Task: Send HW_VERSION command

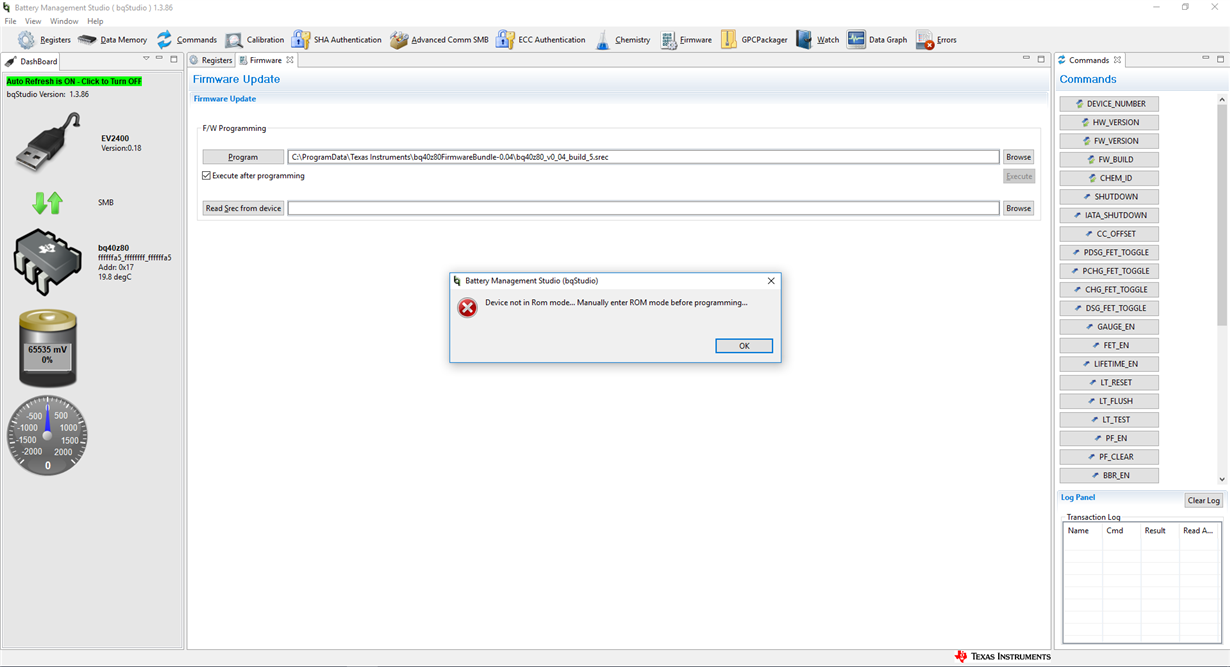Action: [1109, 122]
